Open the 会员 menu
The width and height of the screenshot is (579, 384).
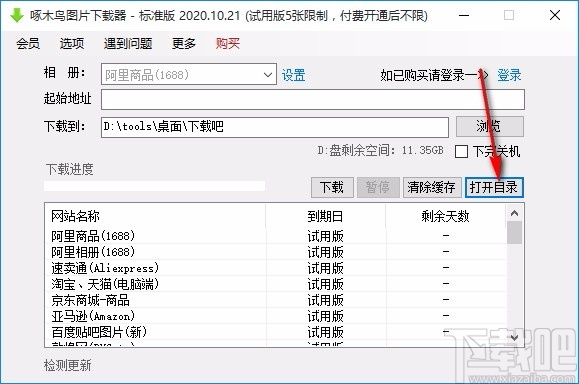[28, 44]
